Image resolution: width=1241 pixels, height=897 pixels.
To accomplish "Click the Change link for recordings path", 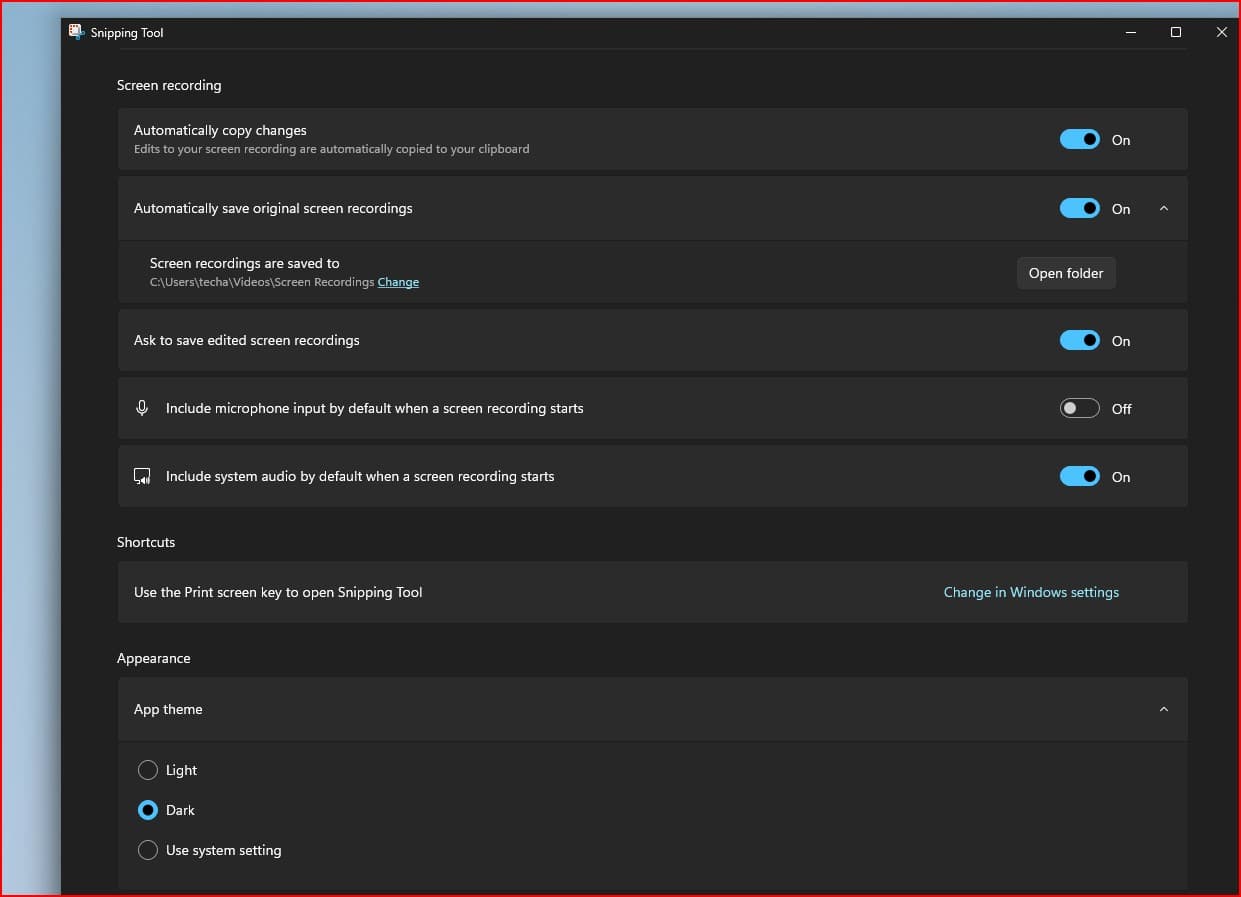I will 398,282.
